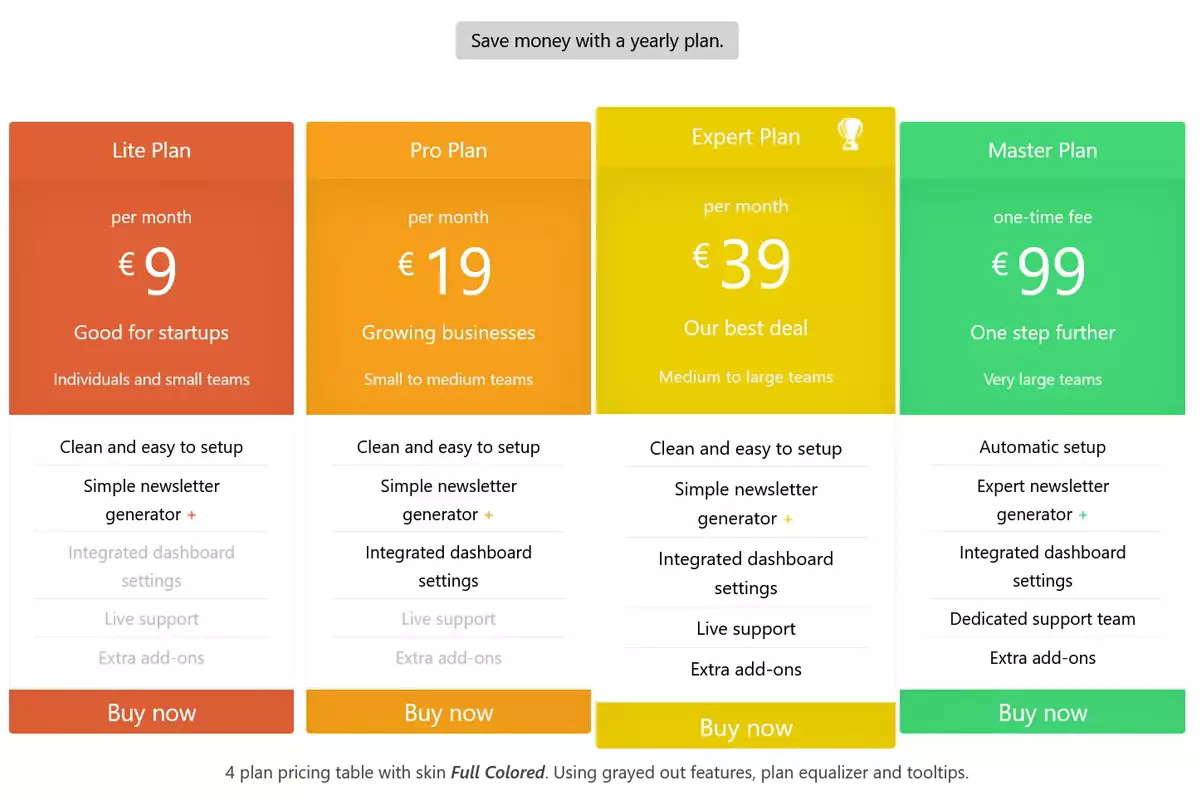The width and height of the screenshot is (1200, 800).
Task: Select the Master Plan header title
Action: 1042,150
